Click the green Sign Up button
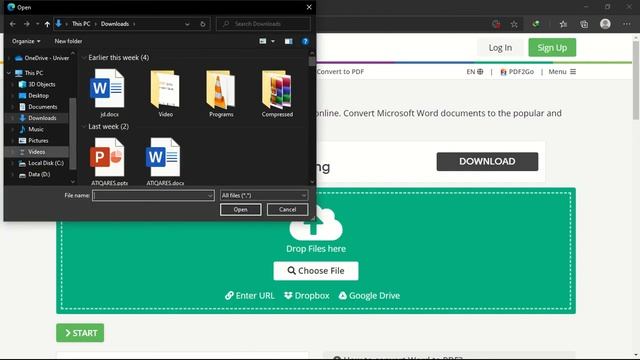 [x=552, y=48]
